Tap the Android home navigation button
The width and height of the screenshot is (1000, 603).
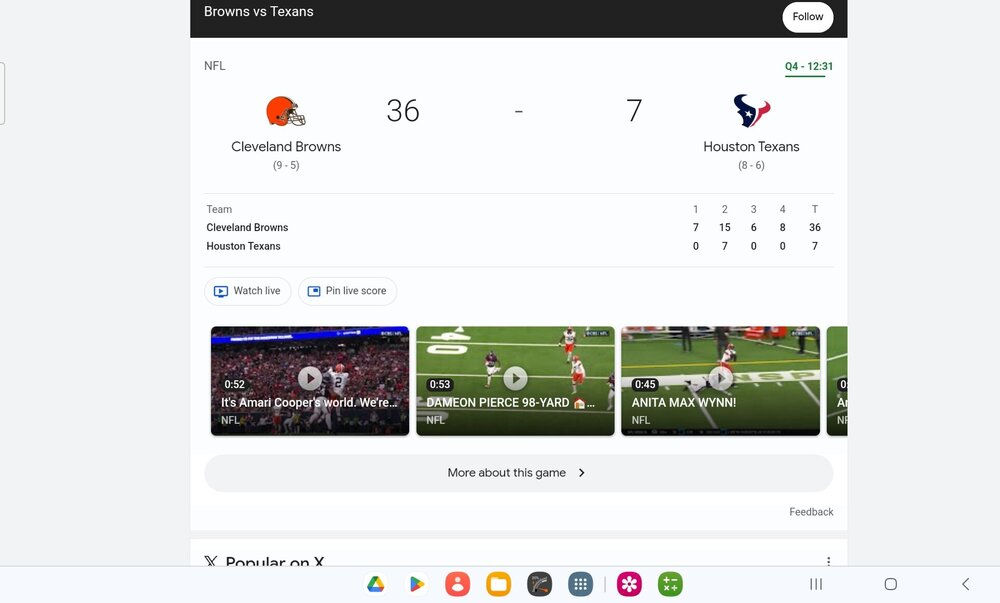[891, 584]
